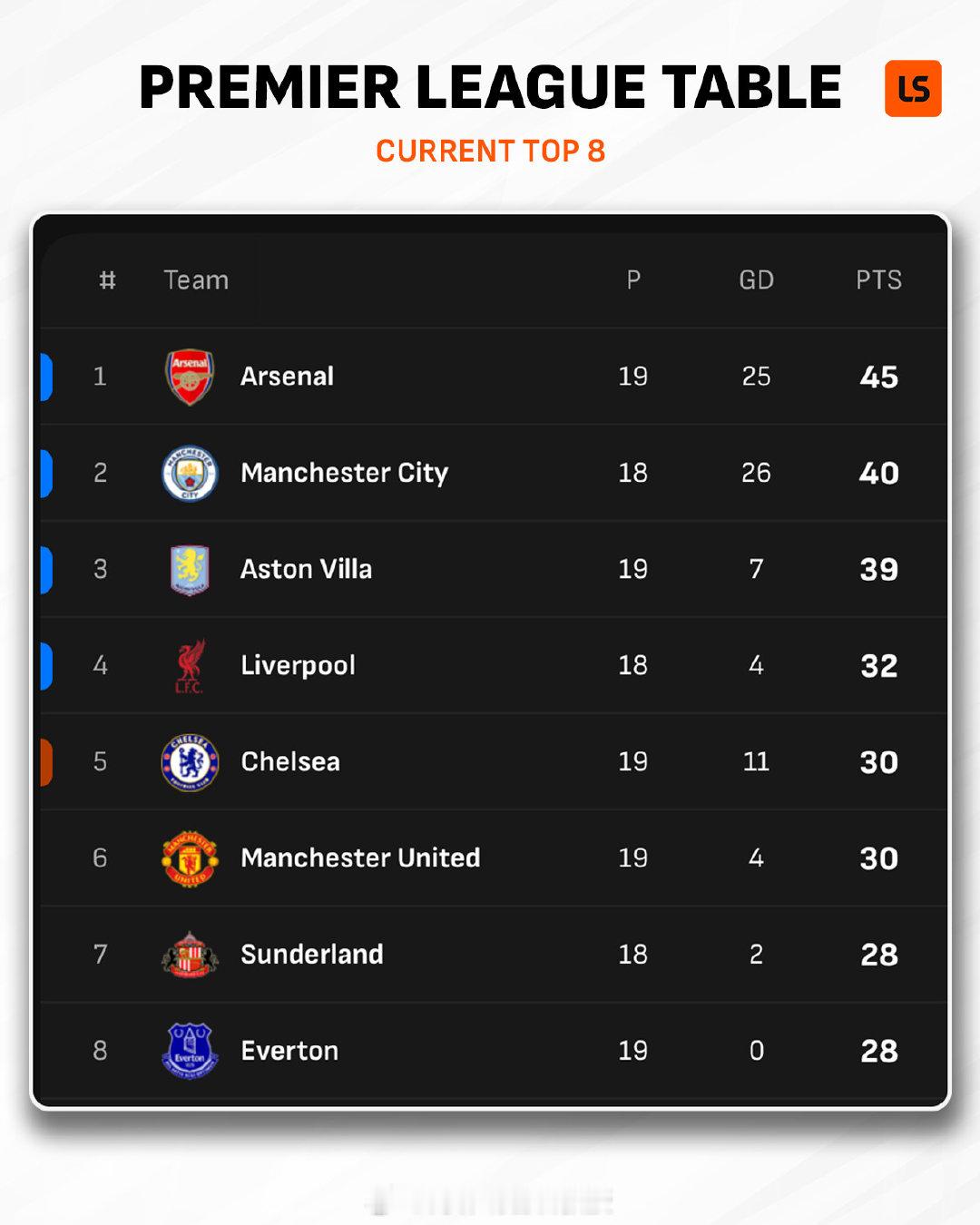Click the Everton crest

coord(190,1050)
